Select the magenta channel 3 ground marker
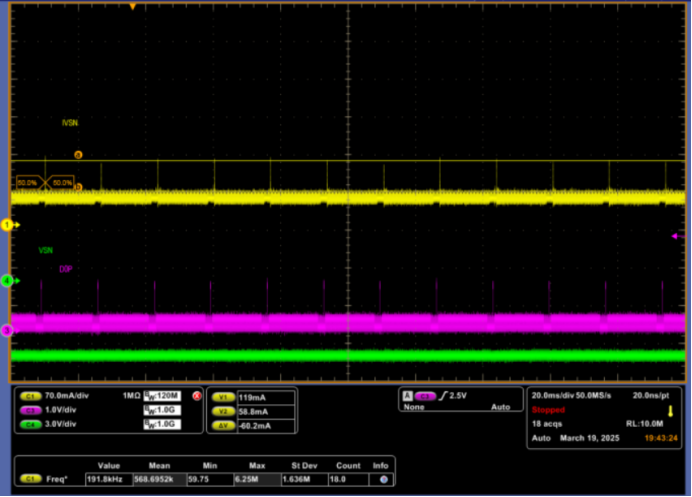Image resolution: width=692 pixels, height=497 pixels. [7, 330]
